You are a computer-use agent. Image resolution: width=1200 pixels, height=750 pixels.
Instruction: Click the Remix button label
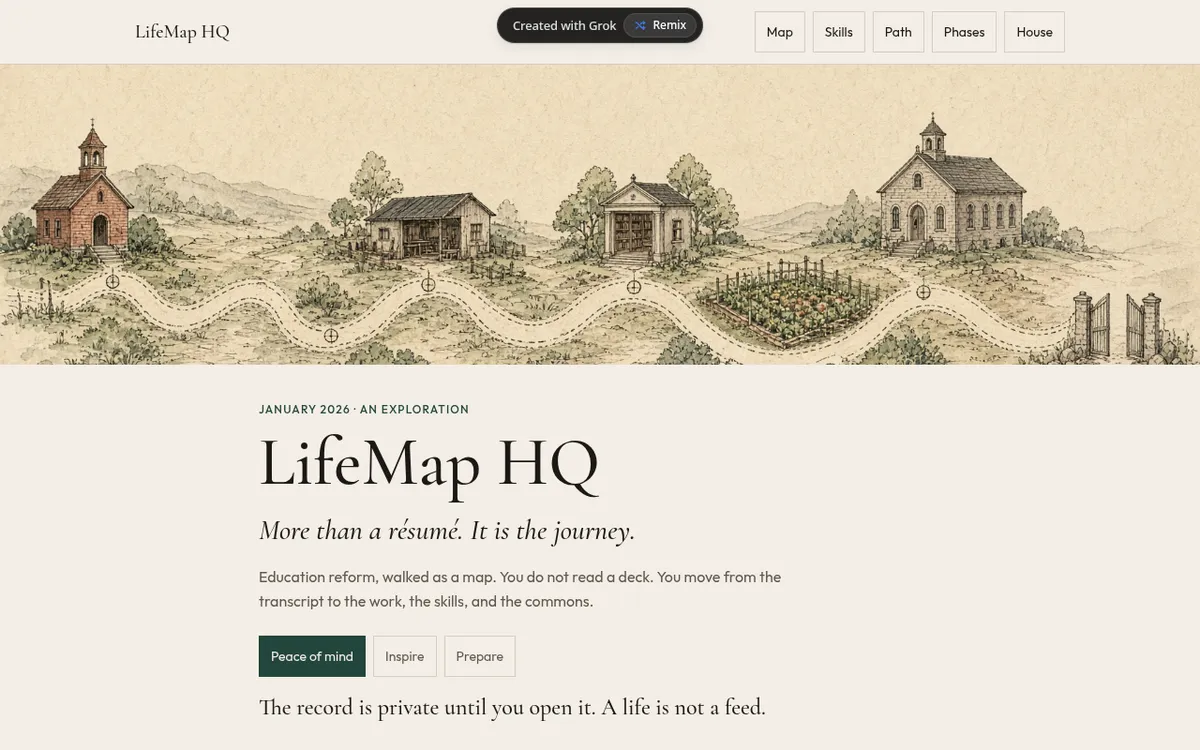tap(670, 26)
